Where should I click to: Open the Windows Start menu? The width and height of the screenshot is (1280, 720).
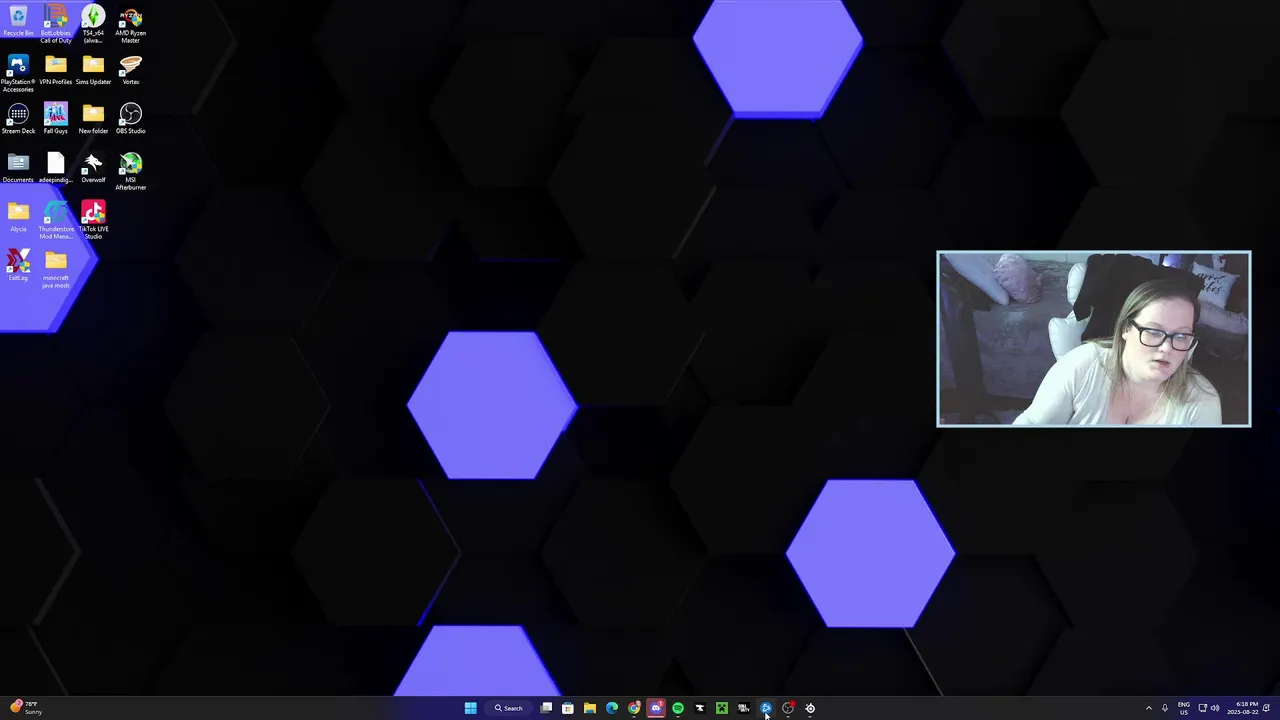470,708
